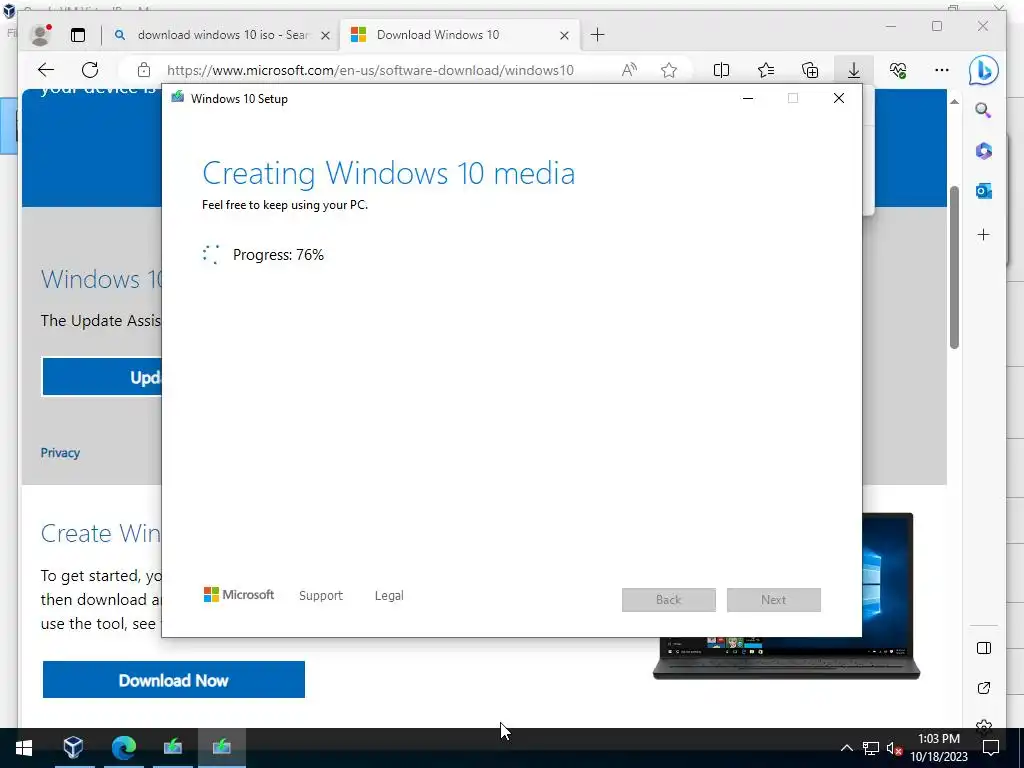Add a sidebar app with plus icon
This screenshot has height=768, width=1024.
(x=984, y=234)
